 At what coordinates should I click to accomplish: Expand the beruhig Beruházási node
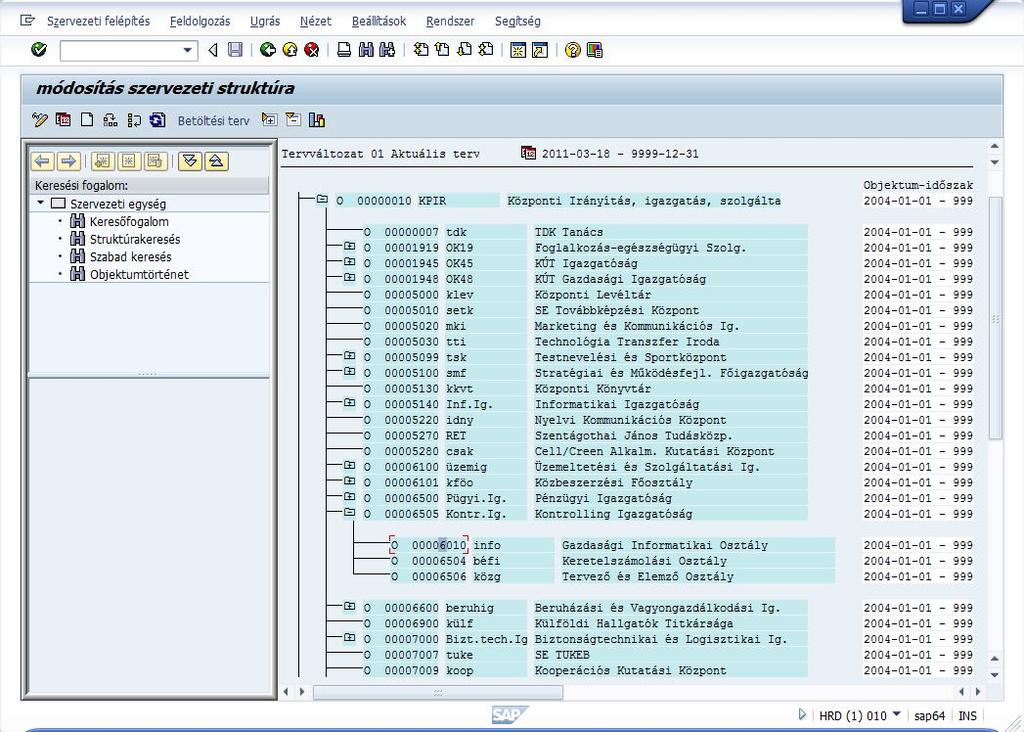coord(349,606)
